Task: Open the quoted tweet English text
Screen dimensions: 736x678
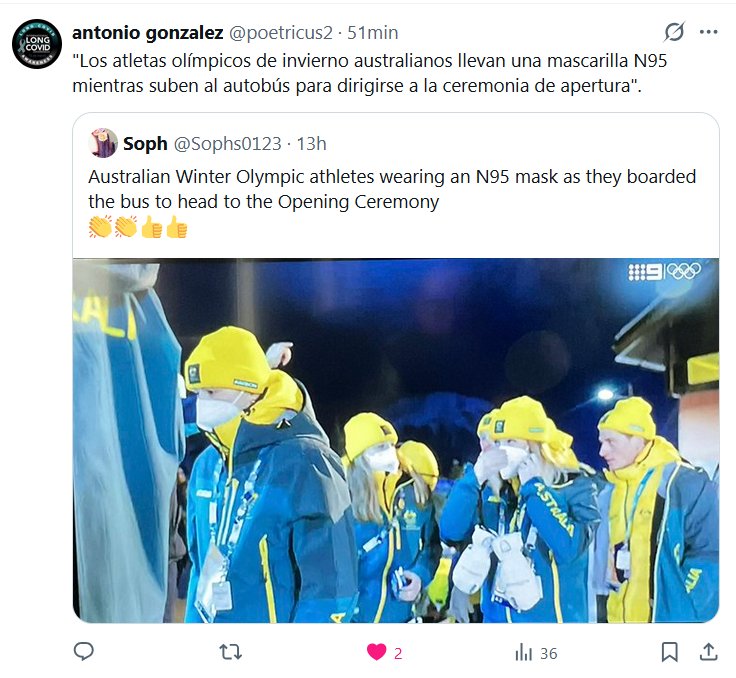Action: click(392, 189)
